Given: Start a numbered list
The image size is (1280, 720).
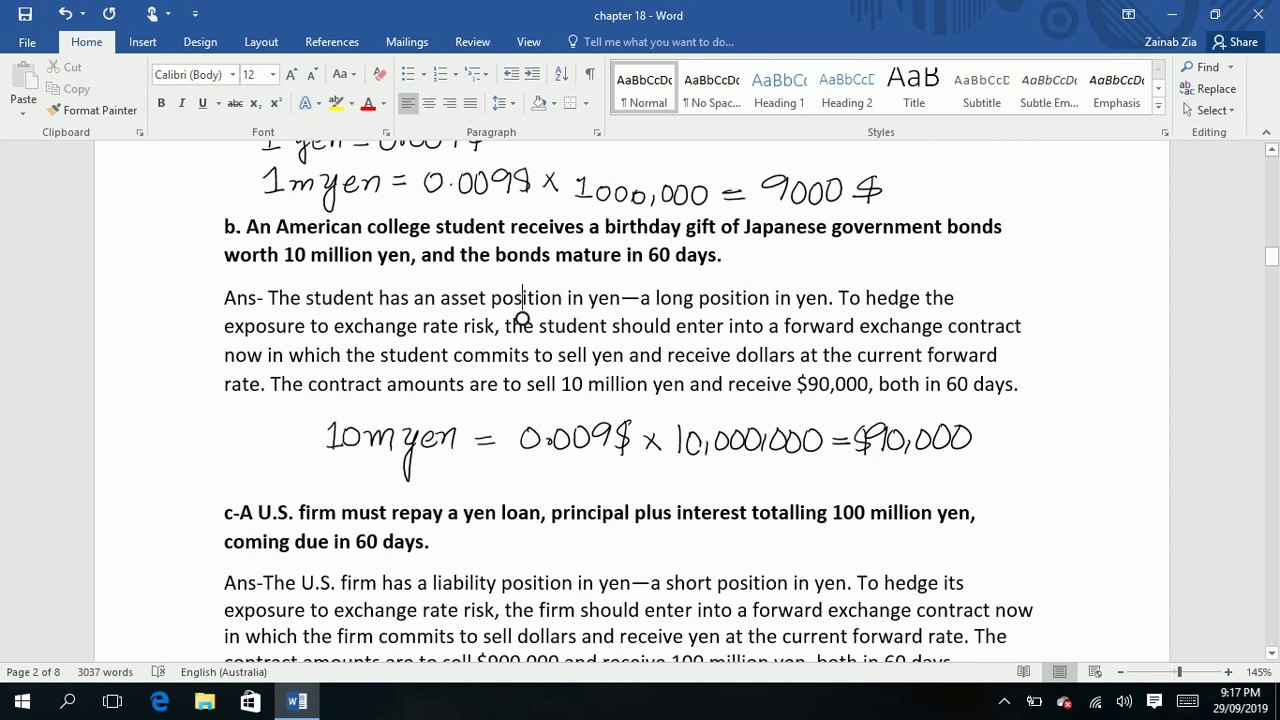Looking at the screenshot, I should tap(441, 74).
